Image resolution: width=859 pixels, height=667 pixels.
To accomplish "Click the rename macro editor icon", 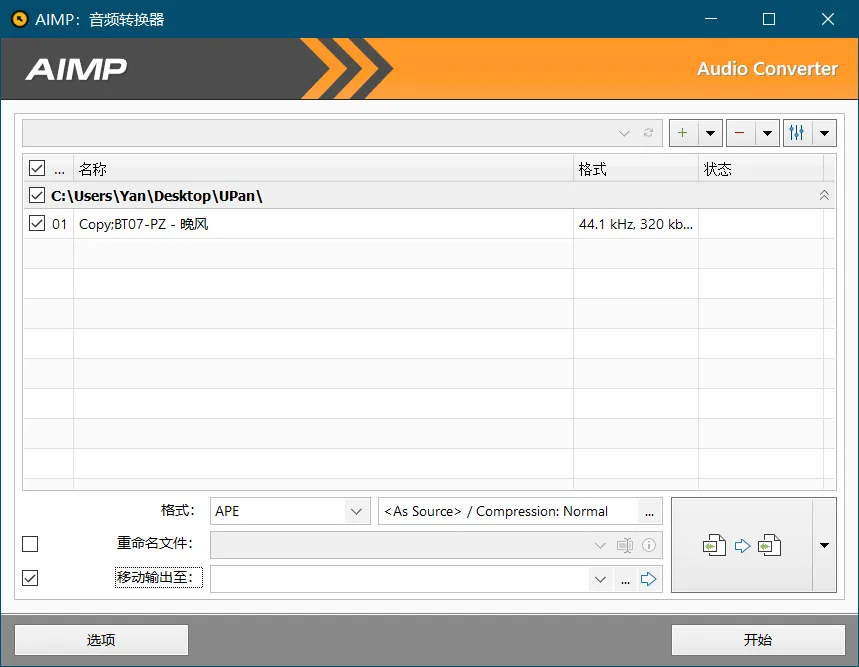I will (x=625, y=545).
